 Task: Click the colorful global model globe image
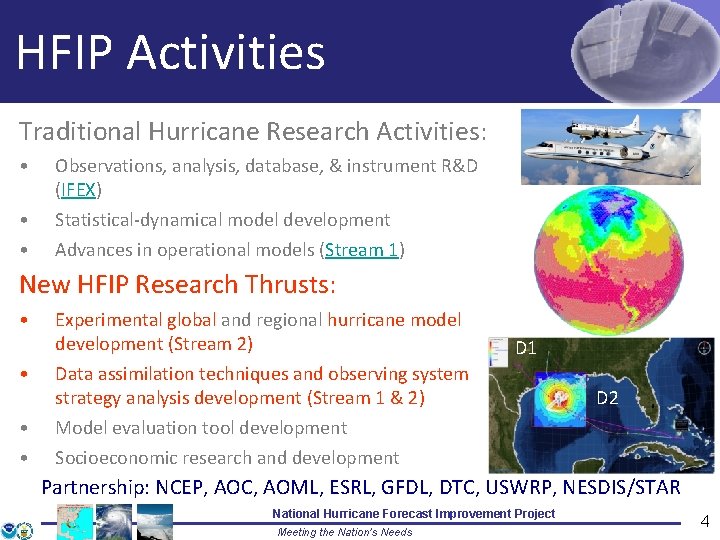pos(608,260)
